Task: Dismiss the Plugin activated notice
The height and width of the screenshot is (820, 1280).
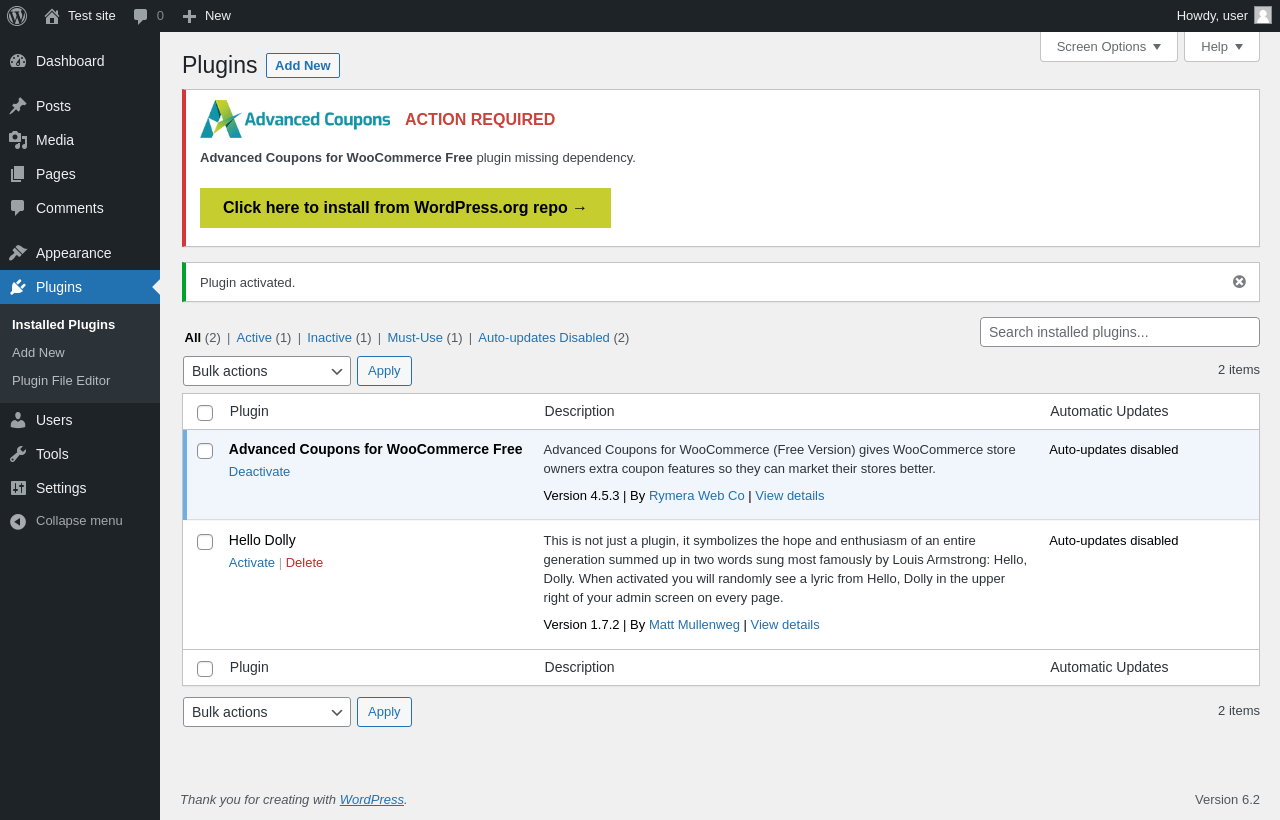Action: tap(1239, 282)
